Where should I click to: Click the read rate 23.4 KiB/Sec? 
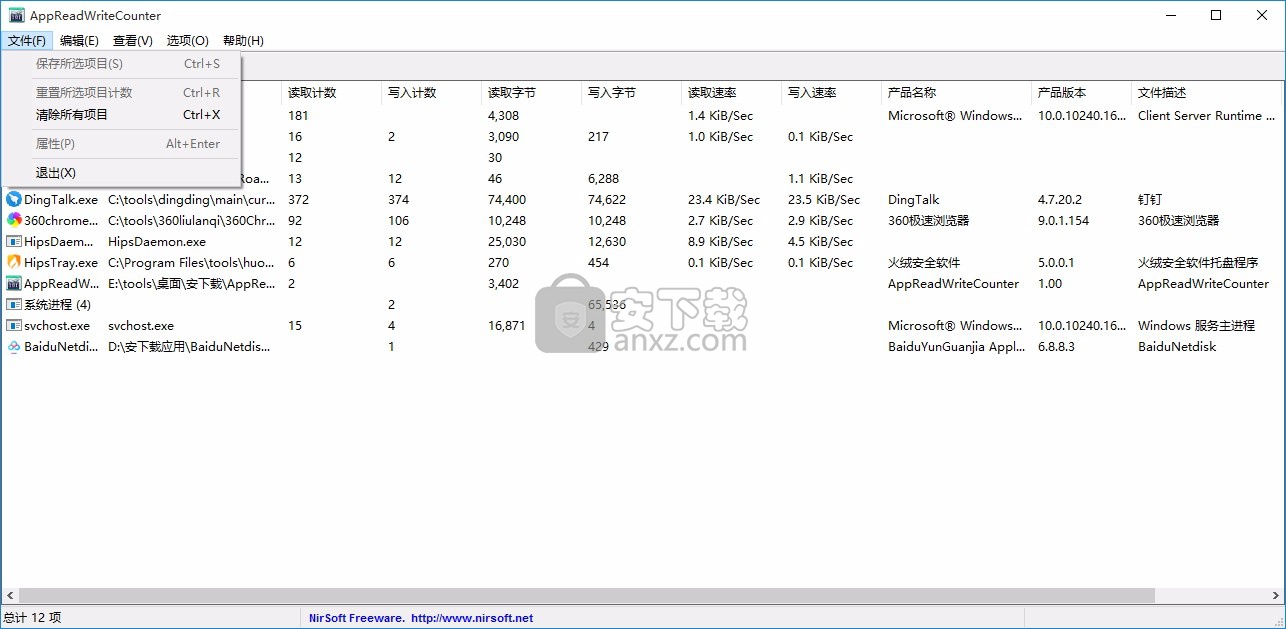tap(724, 200)
